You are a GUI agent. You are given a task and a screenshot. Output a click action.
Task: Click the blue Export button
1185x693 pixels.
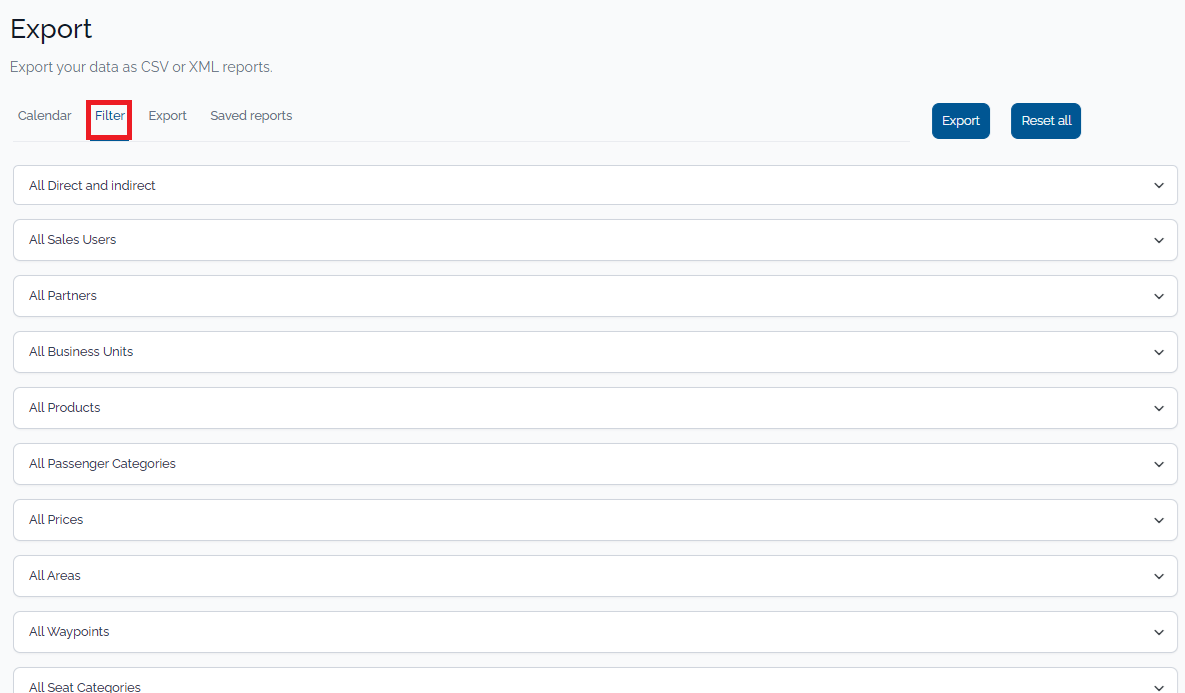(x=961, y=121)
